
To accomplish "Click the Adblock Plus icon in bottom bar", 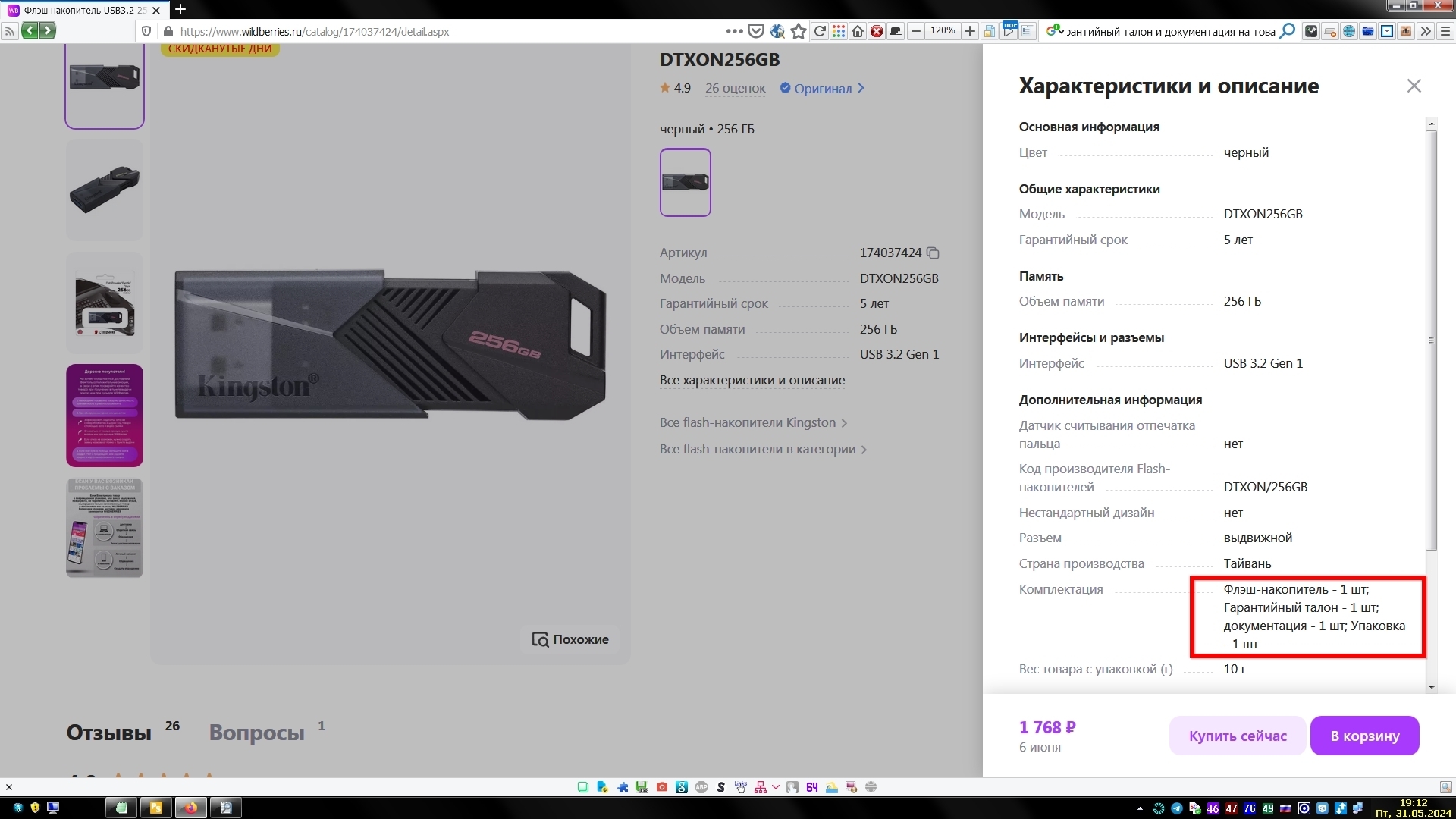I will (x=701, y=787).
